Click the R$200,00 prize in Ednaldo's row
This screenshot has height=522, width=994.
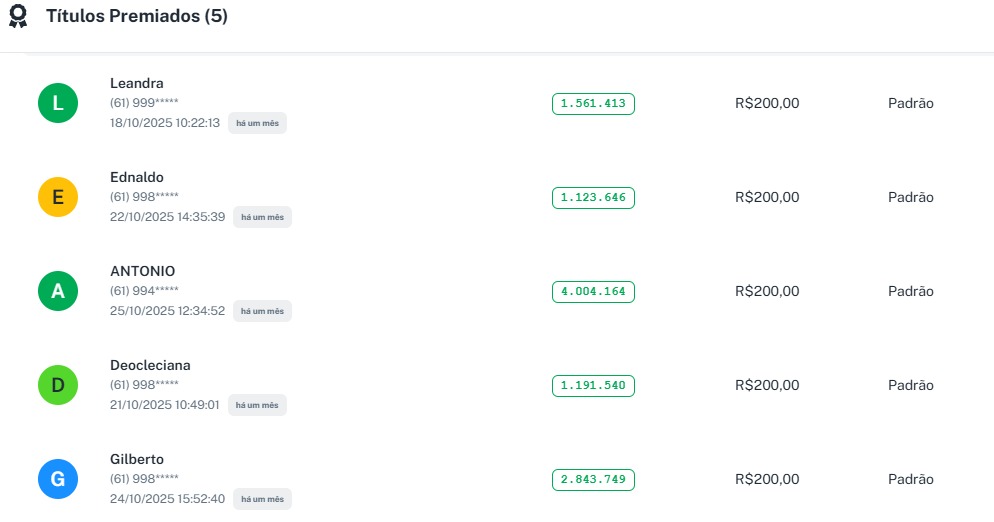click(x=767, y=197)
